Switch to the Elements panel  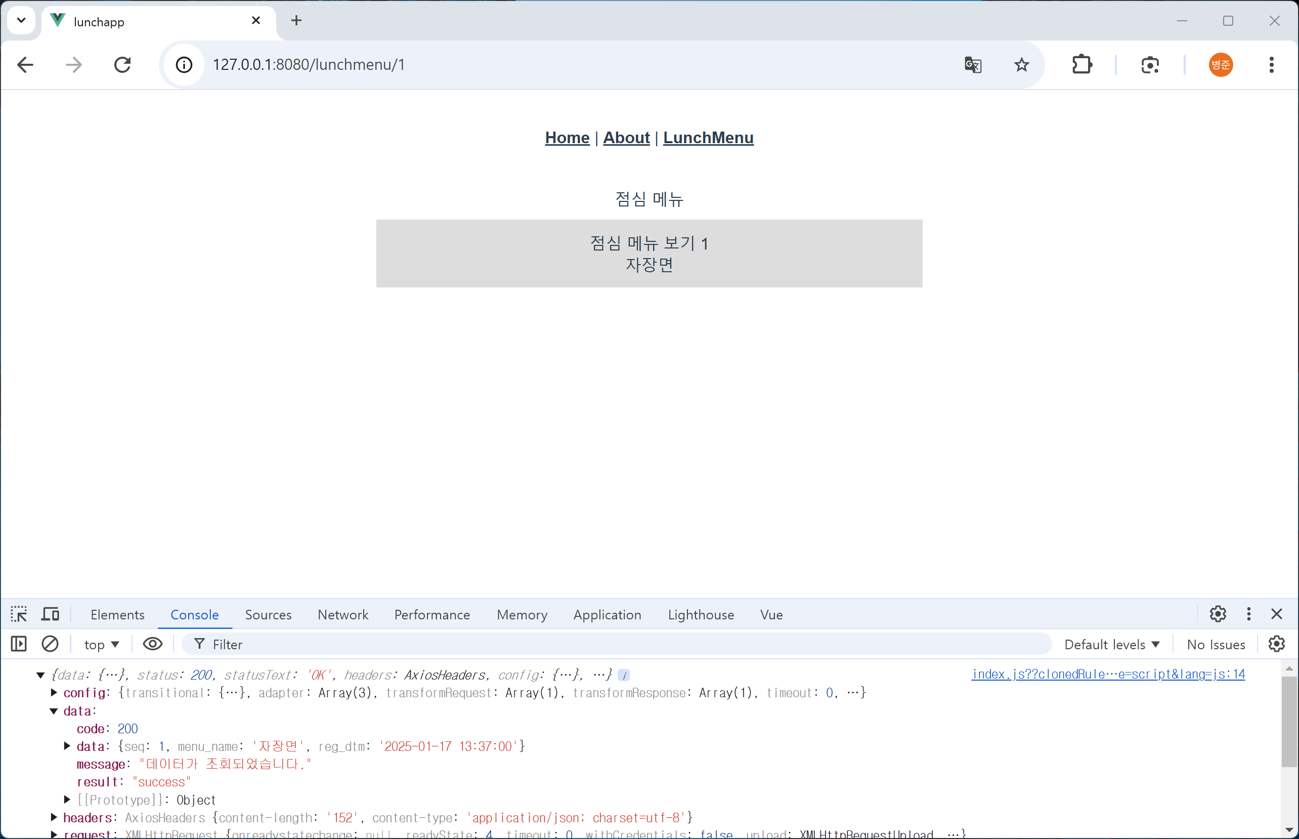117,615
